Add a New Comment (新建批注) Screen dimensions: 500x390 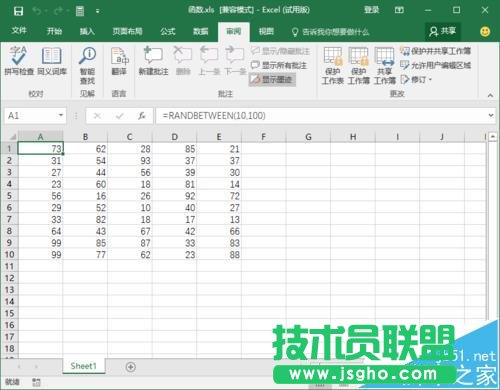(153, 61)
